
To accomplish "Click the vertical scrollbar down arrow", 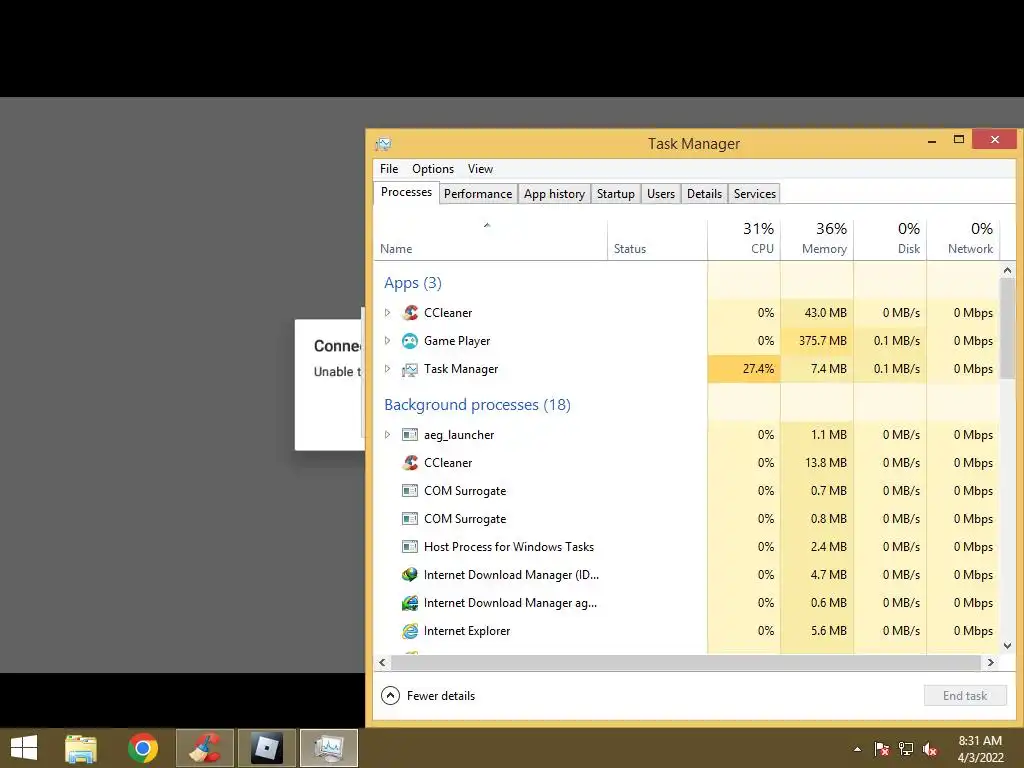I will click(x=1007, y=645).
